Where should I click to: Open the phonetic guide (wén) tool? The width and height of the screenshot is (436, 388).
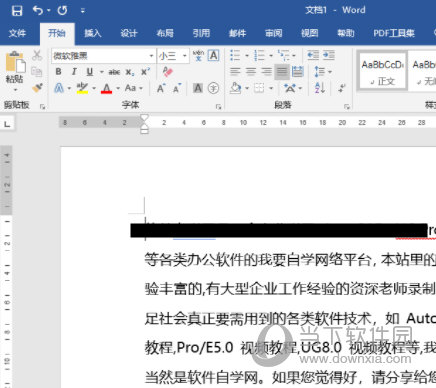[x=198, y=55]
